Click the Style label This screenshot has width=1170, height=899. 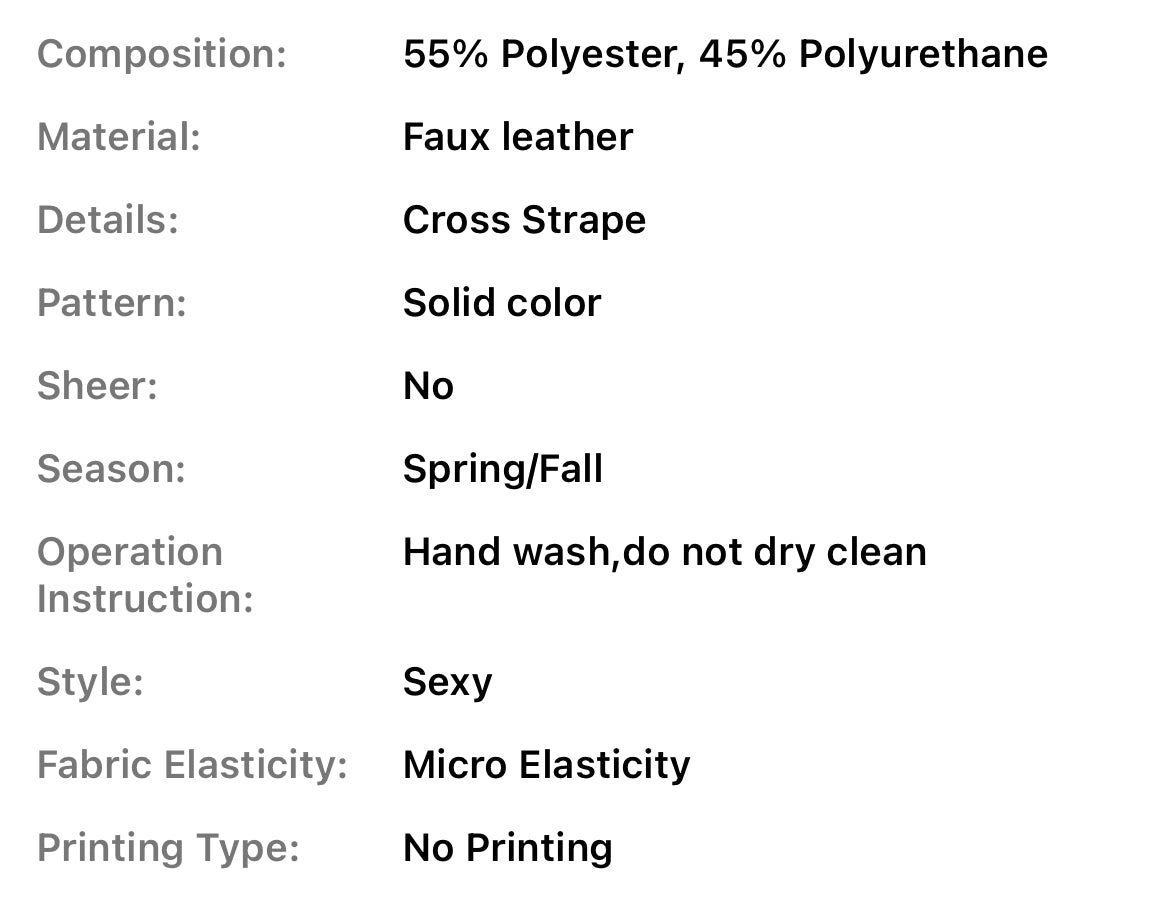[91, 682]
